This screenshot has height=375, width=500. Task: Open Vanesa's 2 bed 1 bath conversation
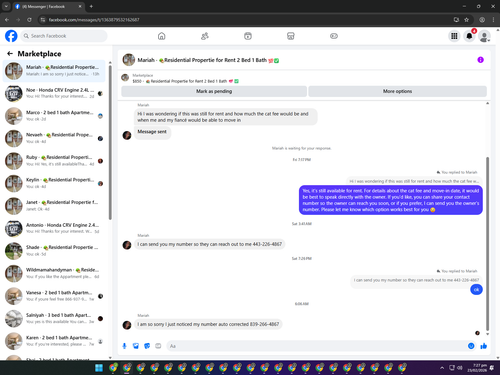pyautogui.click(x=54, y=296)
